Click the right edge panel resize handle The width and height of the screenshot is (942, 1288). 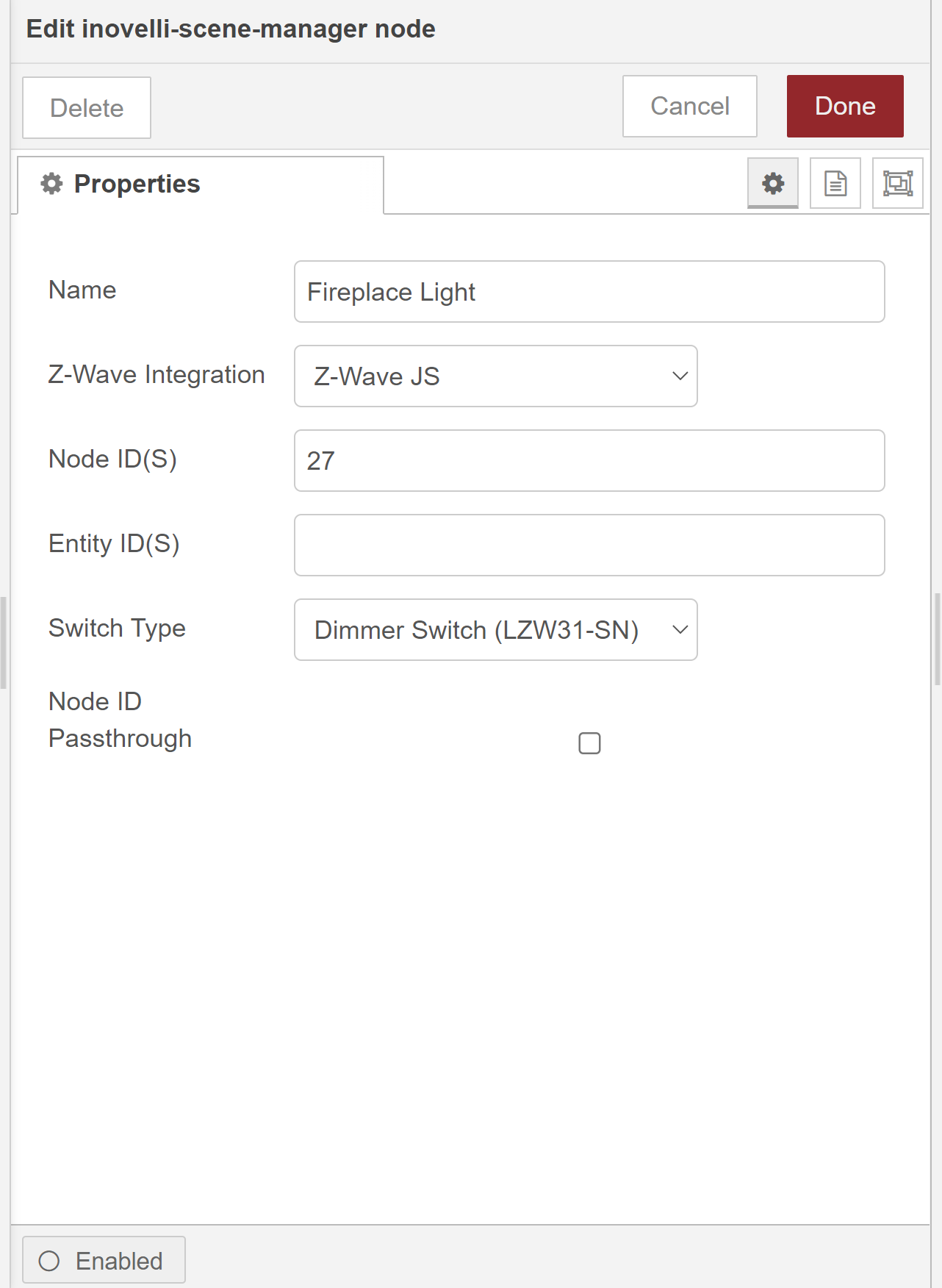pos(937,640)
